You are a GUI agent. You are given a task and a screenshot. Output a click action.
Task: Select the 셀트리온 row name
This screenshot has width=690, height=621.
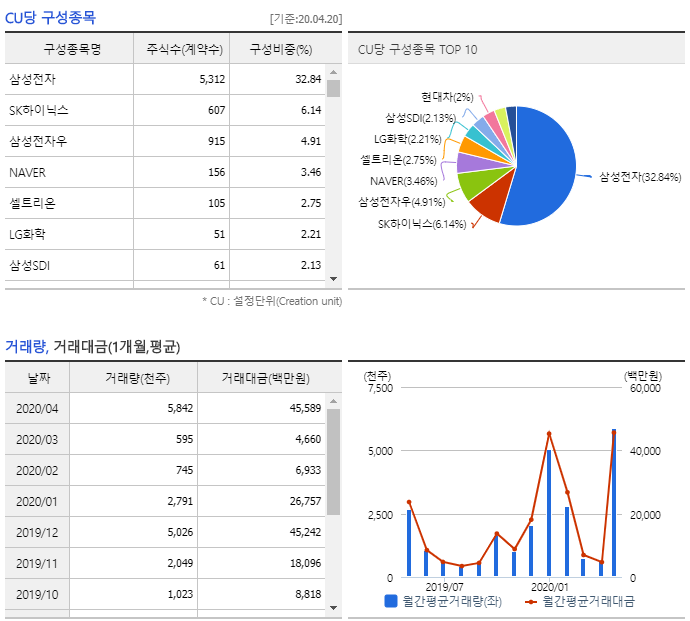[33, 203]
